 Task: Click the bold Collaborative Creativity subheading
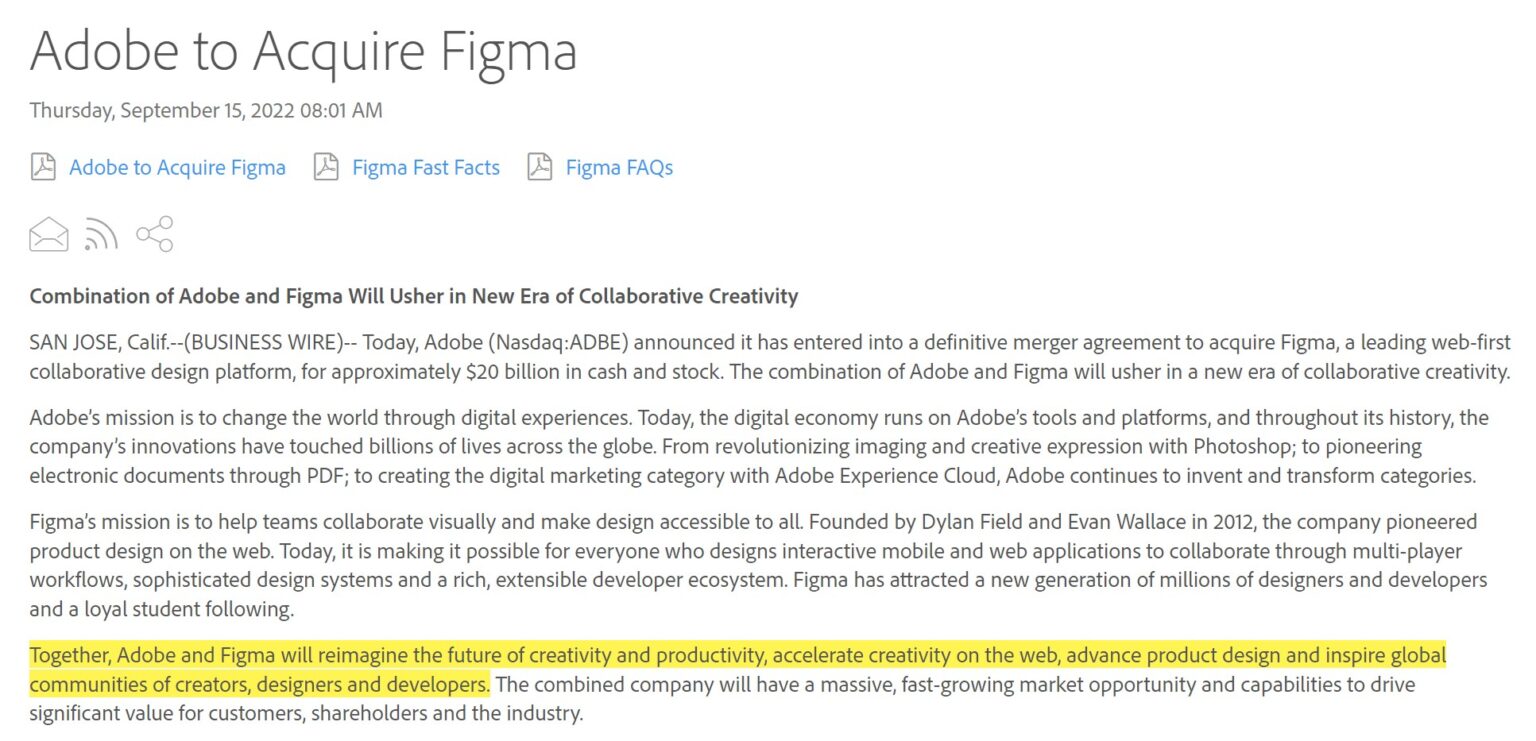point(414,296)
